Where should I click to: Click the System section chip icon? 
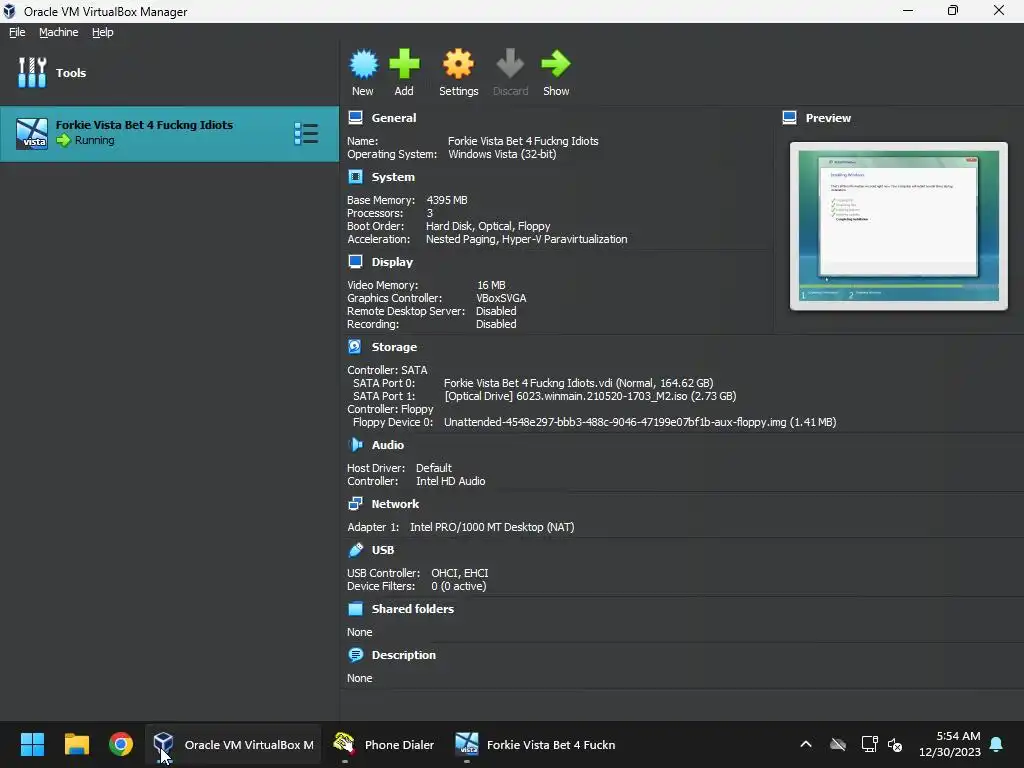point(355,176)
